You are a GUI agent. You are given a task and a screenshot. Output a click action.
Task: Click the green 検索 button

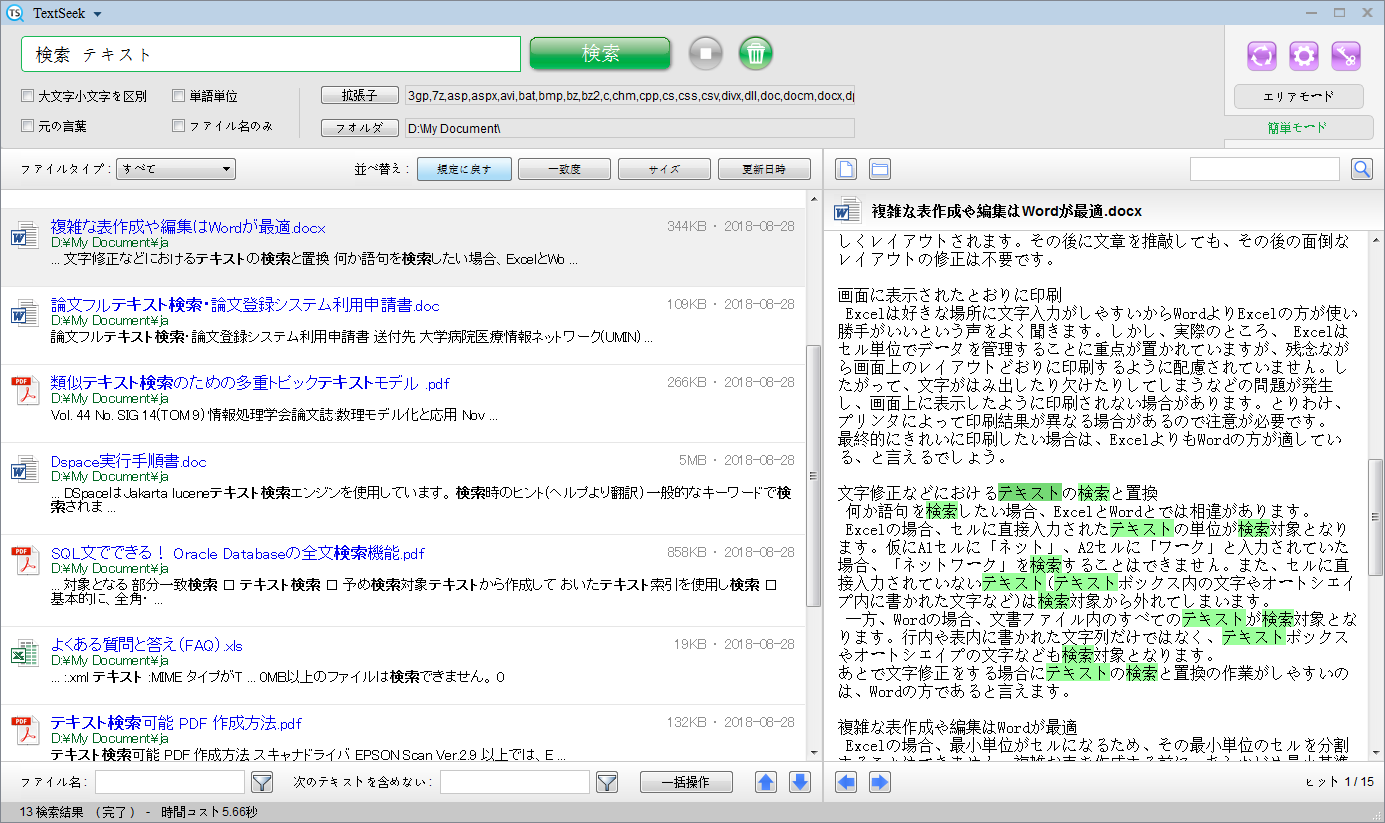600,54
